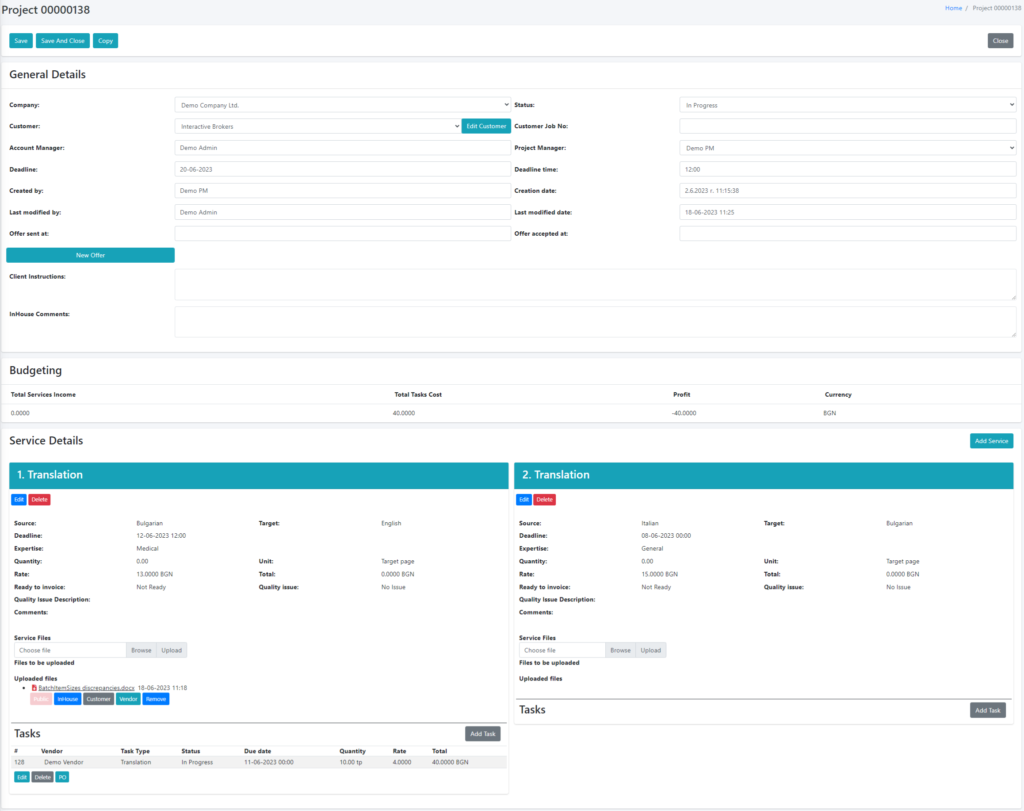Set uploaded file visibility to InHouse
Image resolution: width=1024 pixels, height=811 pixels.
tap(67, 699)
